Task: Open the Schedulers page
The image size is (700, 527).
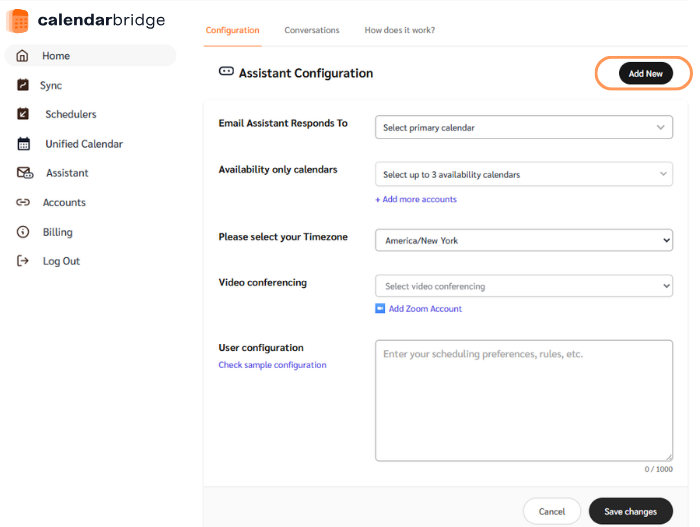Action: click(71, 114)
